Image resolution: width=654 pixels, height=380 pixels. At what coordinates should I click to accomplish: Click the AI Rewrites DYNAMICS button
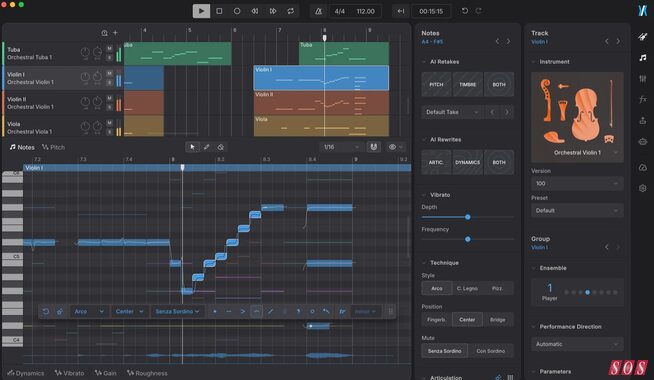(x=468, y=162)
